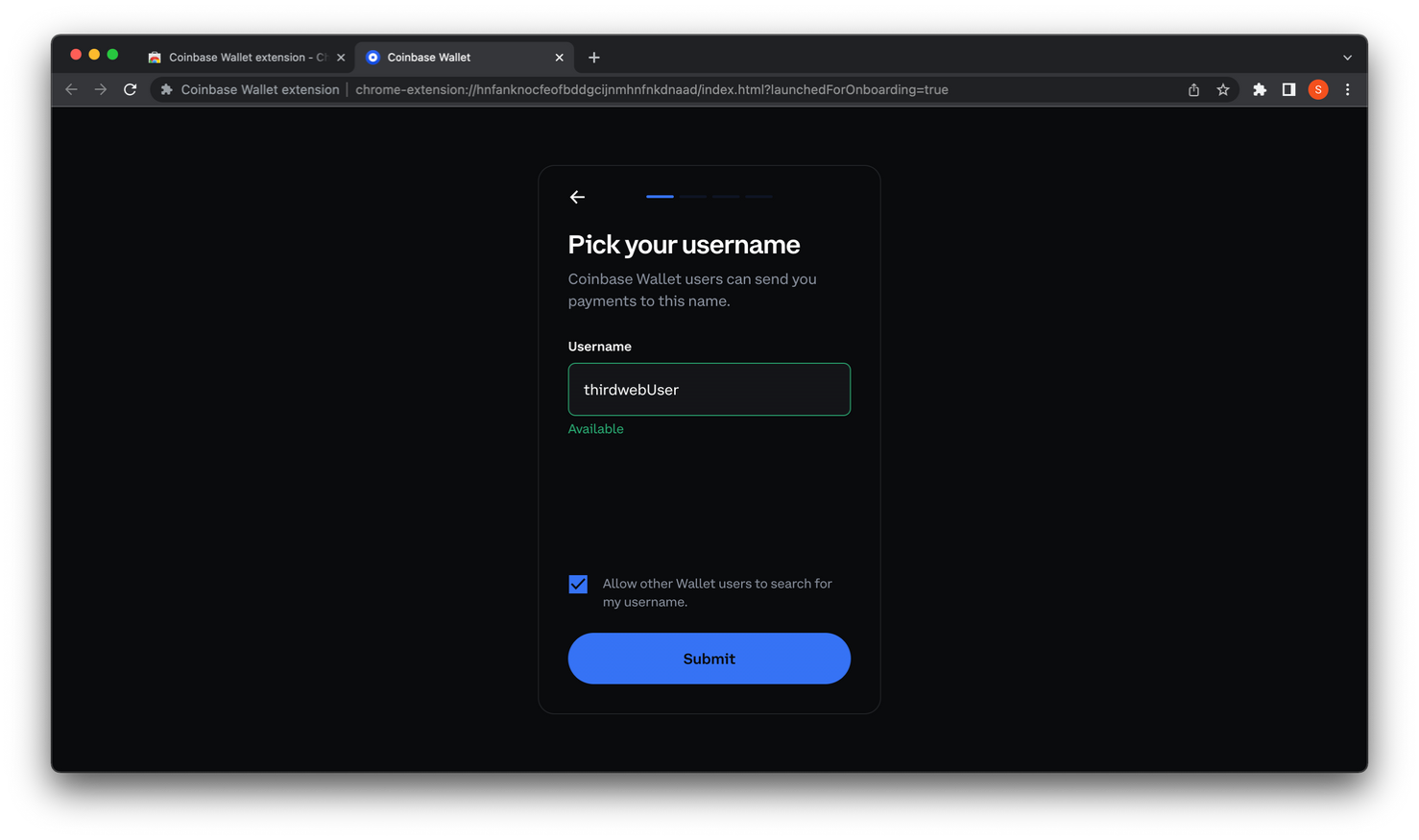Image resolution: width=1419 pixels, height=840 pixels.
Task: Click the Username input field
Action: [x=709, y=389]
